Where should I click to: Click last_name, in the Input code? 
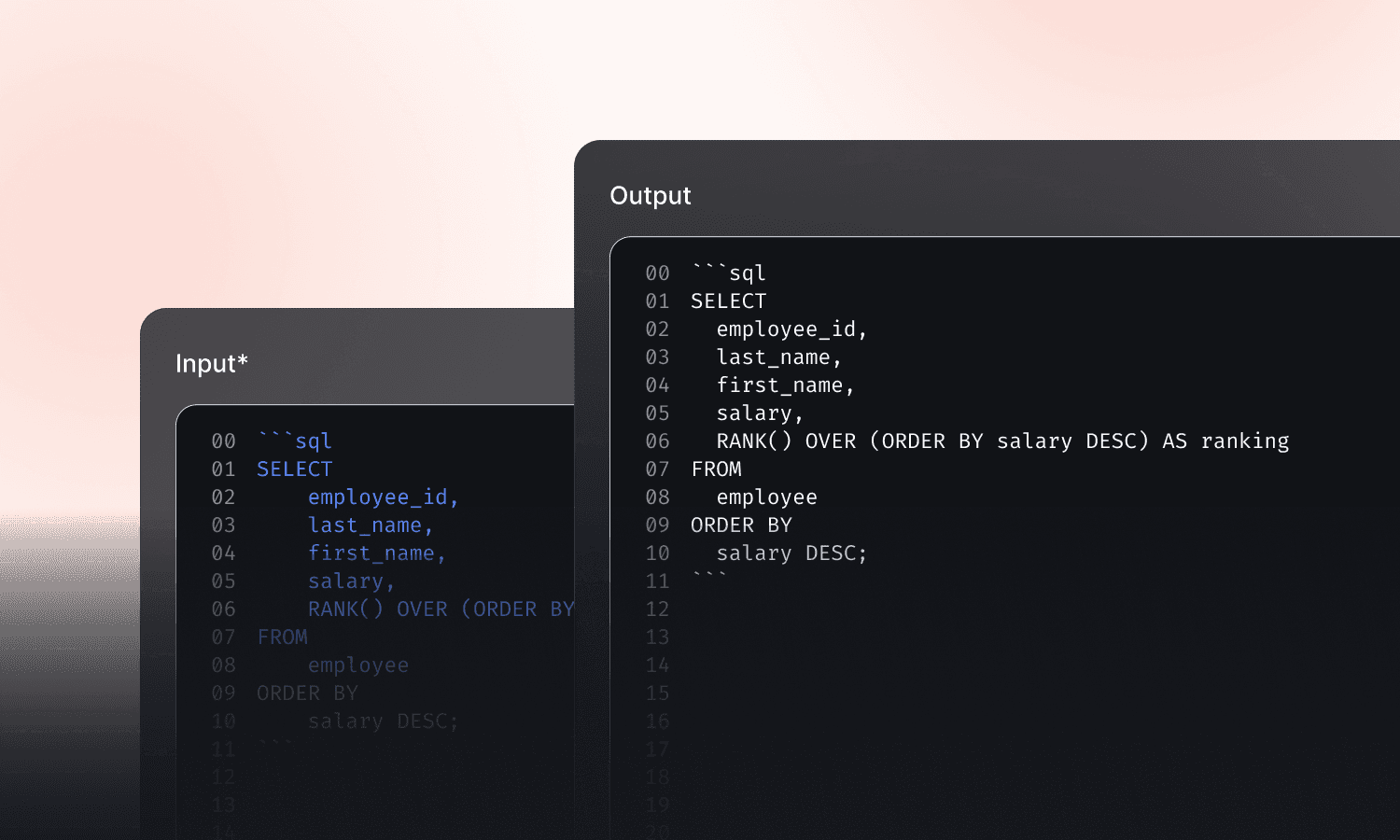pos(371,525)
